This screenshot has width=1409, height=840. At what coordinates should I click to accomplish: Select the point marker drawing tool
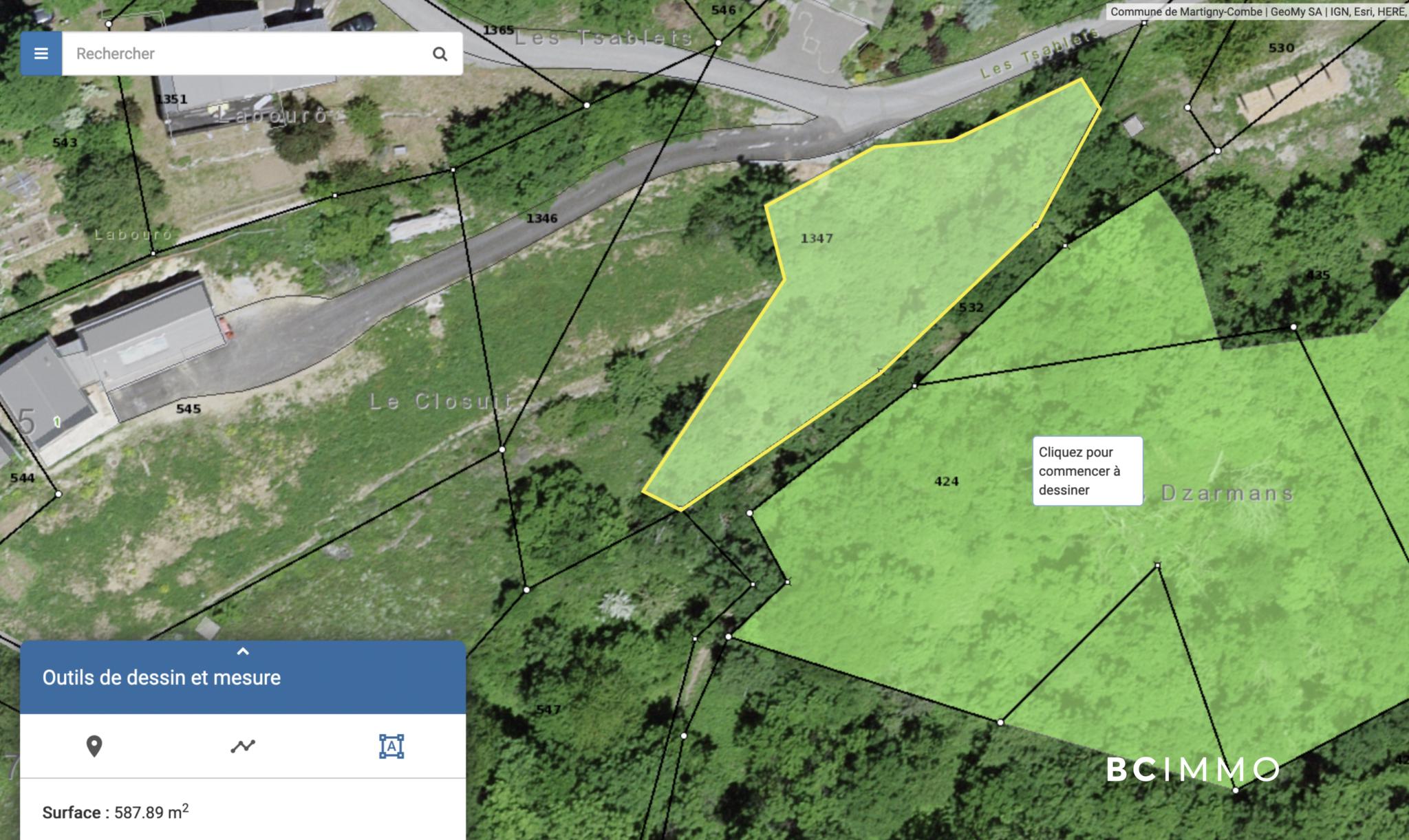point(94,746)
